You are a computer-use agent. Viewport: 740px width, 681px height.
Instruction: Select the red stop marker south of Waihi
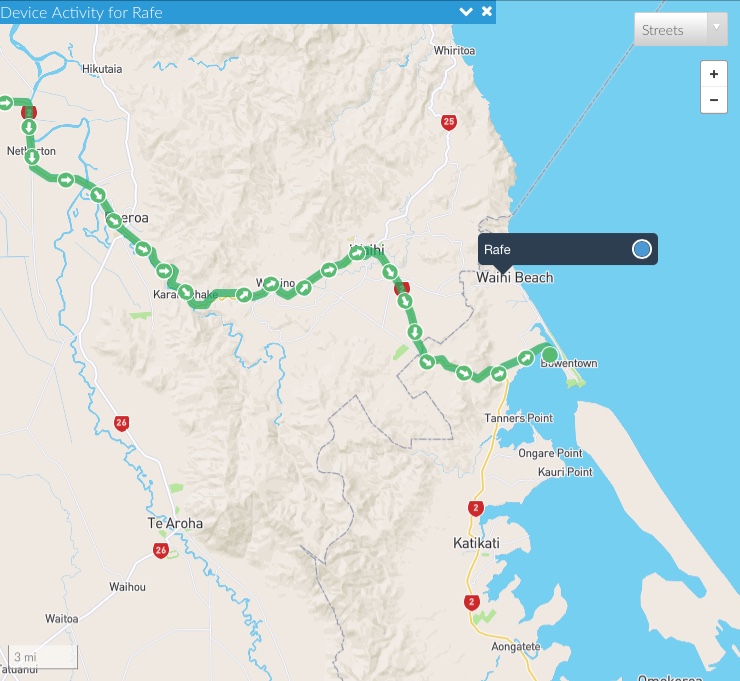point(402,289)
